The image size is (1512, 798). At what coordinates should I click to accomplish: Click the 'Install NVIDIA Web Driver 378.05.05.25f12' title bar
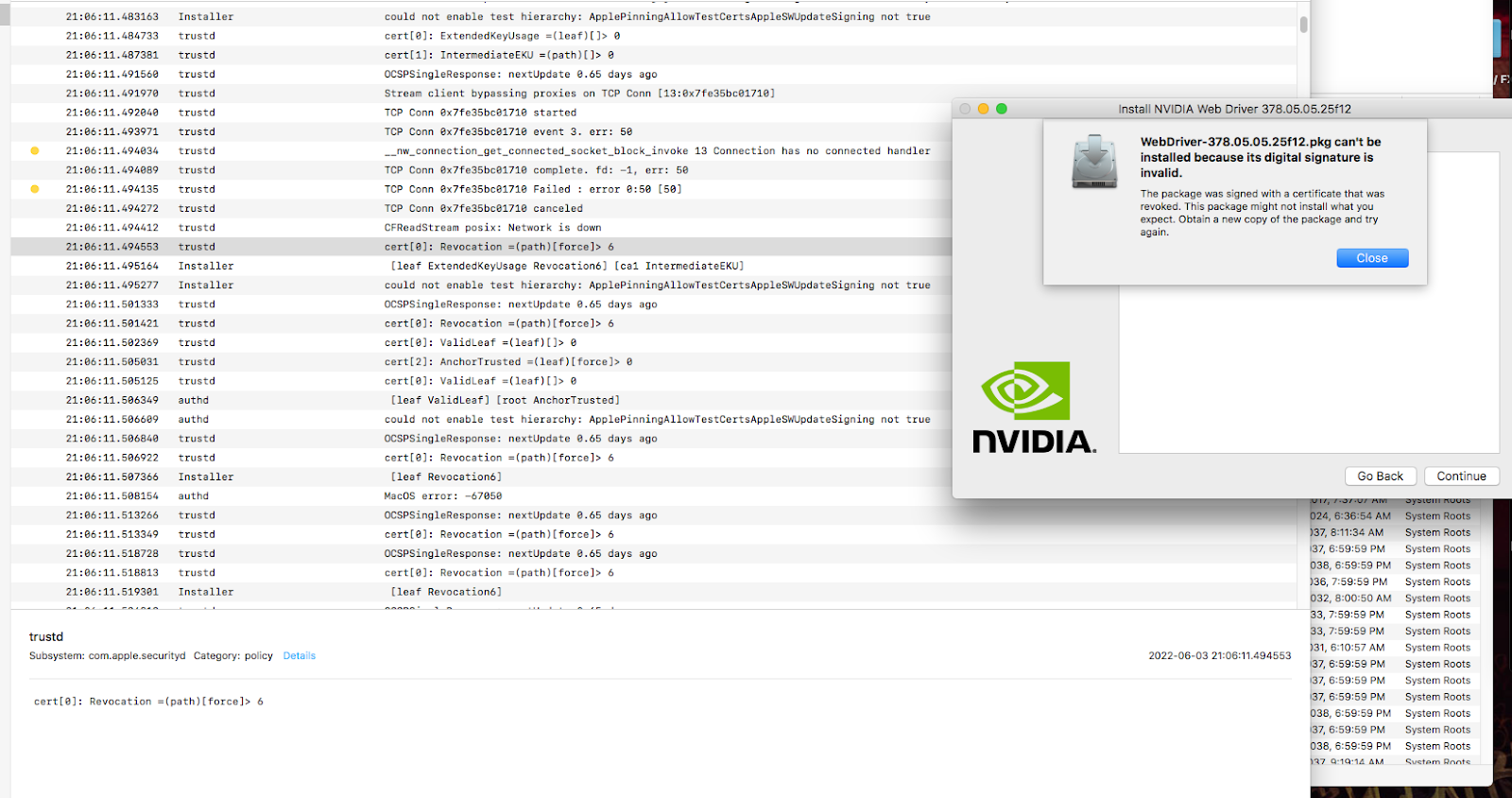pyautogui.click(x=1234, y=109)
